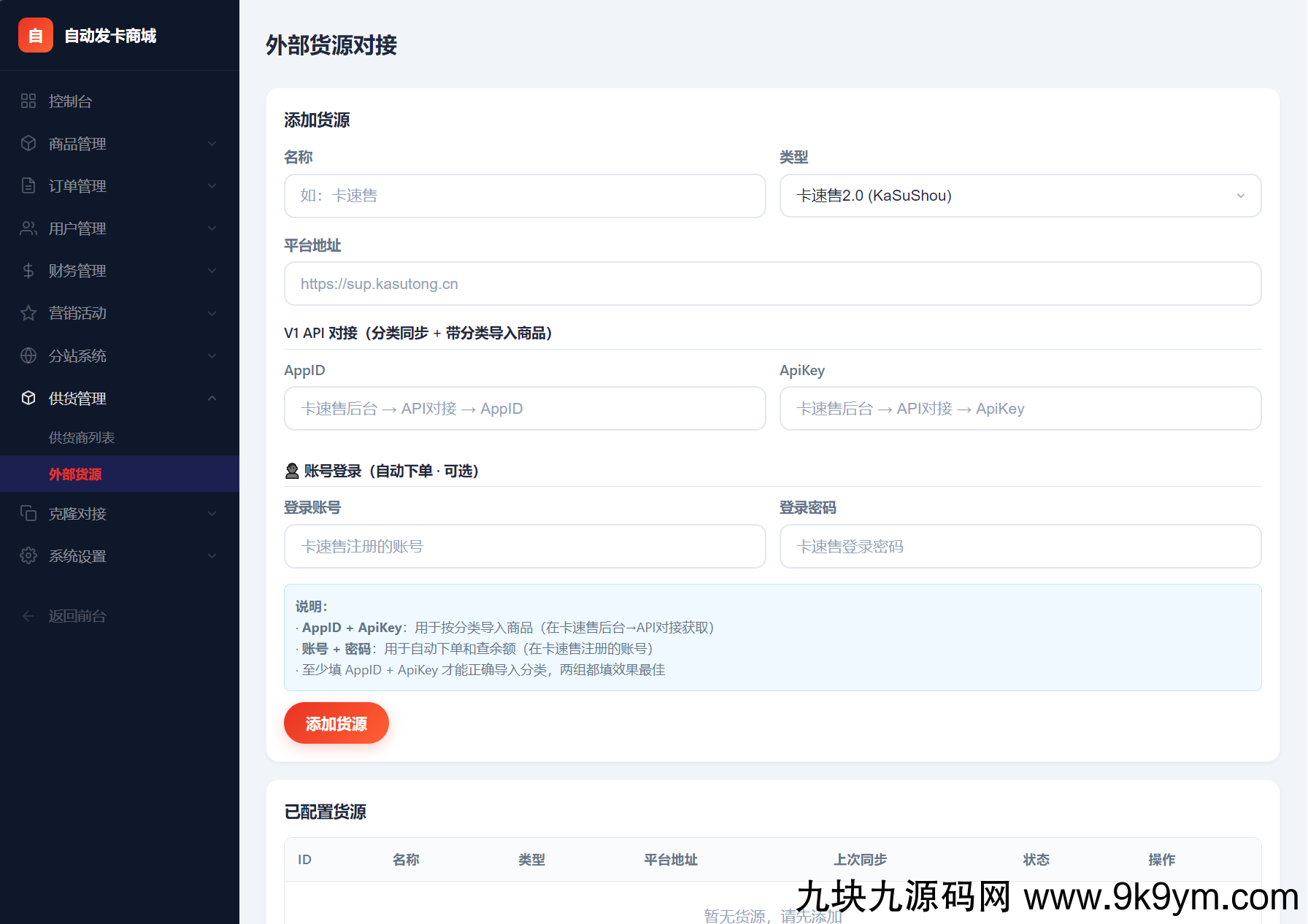Viewport: 1308px width, 924px height.
Task: Go back via 返回前台 link
Action: tap(77, 616)
